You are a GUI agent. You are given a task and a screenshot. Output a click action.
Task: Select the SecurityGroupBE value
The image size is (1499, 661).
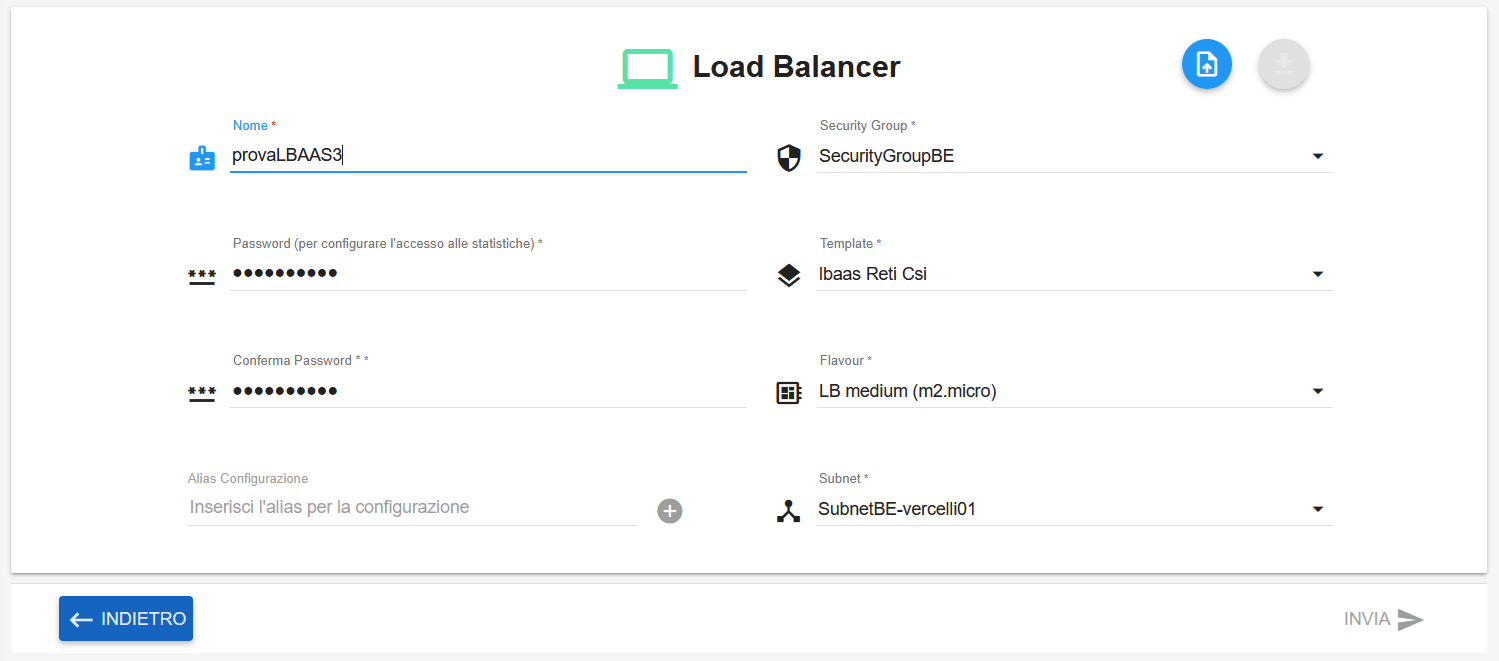pos(886,156)
